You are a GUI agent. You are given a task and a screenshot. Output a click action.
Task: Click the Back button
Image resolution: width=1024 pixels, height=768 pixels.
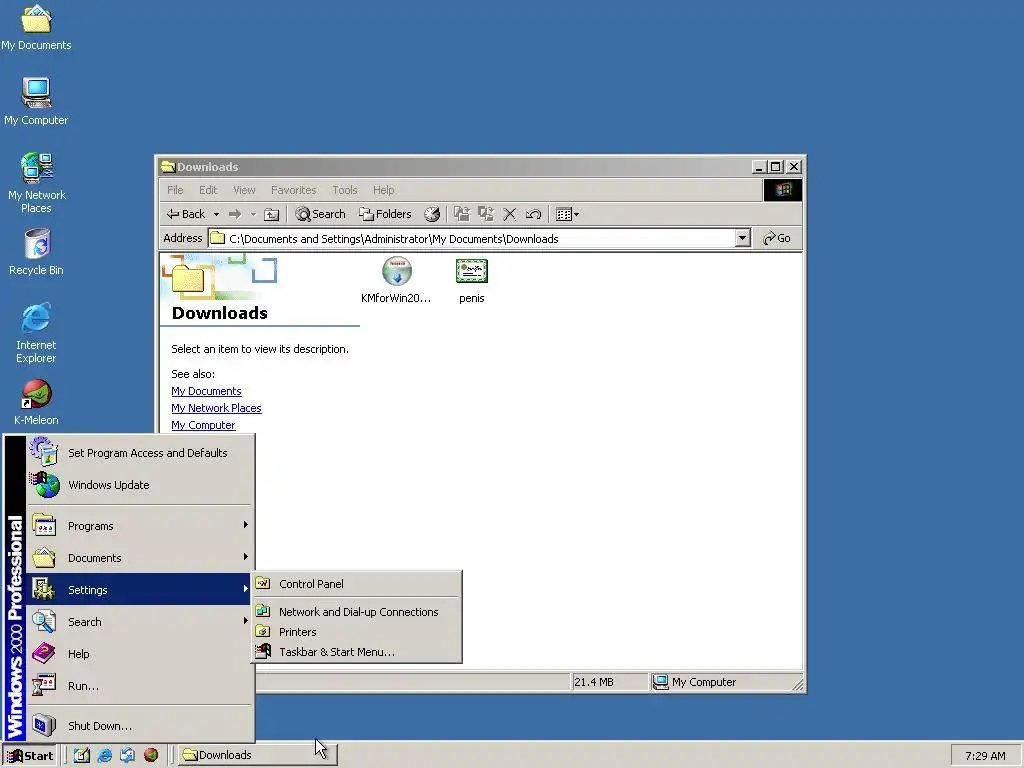pos(186,214)
